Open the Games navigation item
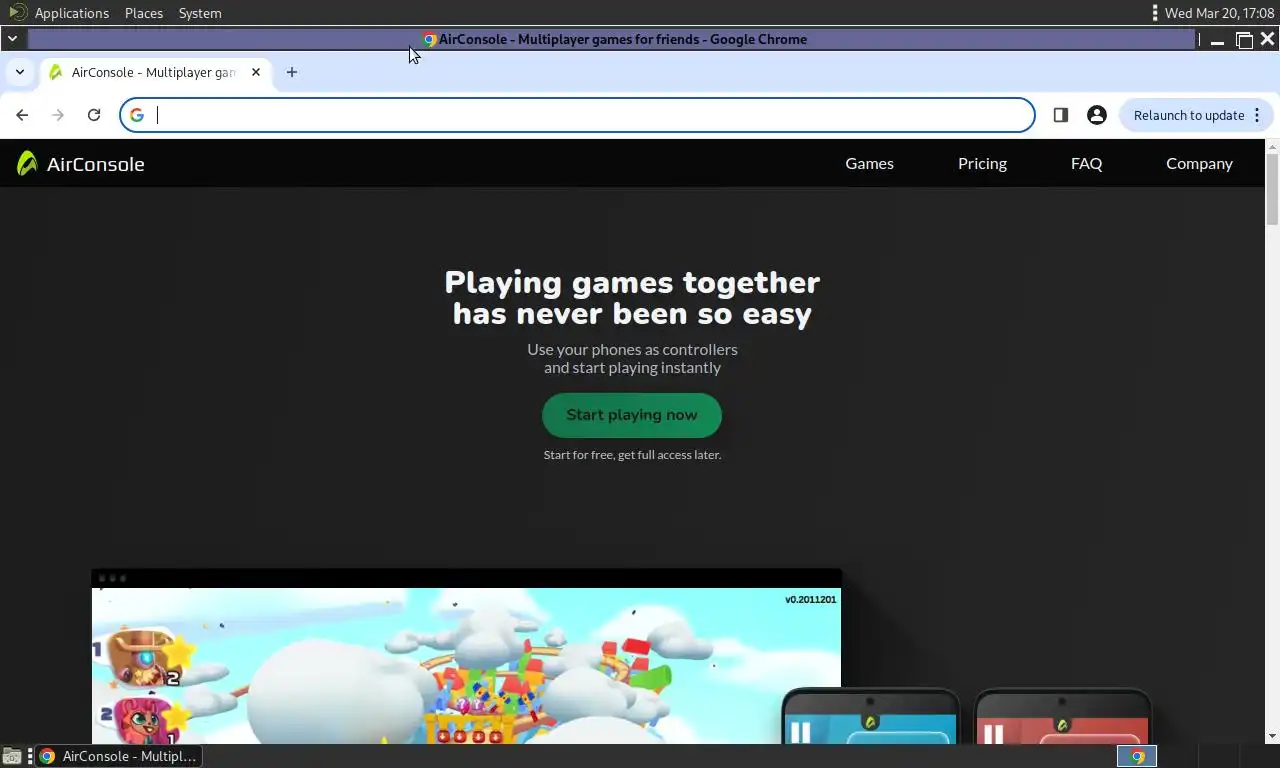The height and width of the screenshot is (768, 1280). click(869, 163)
